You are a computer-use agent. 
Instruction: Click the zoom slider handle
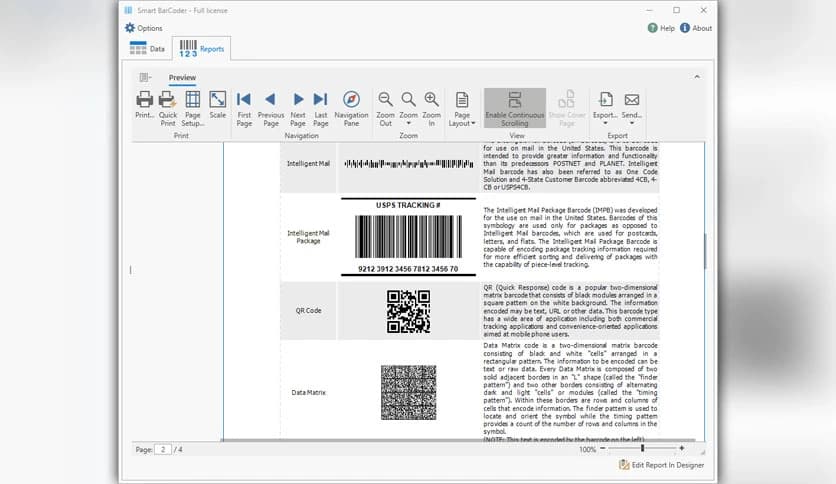tap(642, 449)
